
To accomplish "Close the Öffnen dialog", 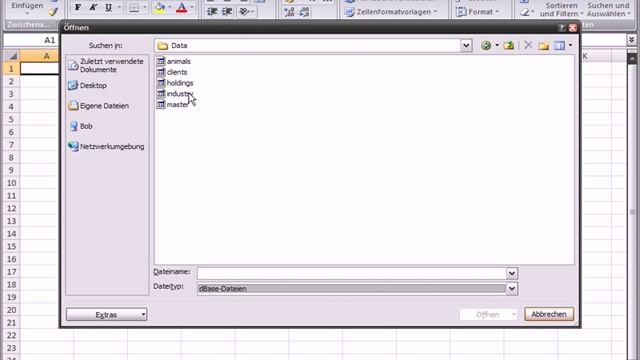I will pyautogui.click(x=573, y=28).
